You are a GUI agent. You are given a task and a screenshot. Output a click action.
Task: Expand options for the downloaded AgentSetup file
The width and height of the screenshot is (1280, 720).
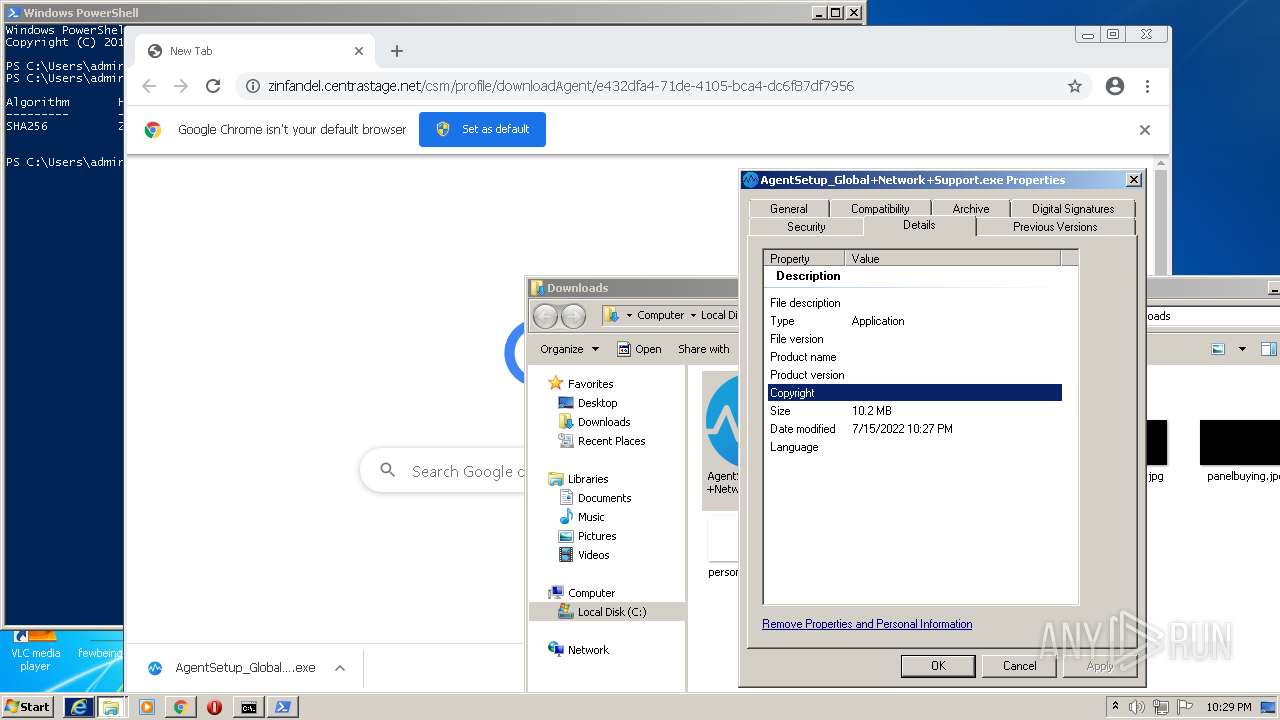coord(340,668)
